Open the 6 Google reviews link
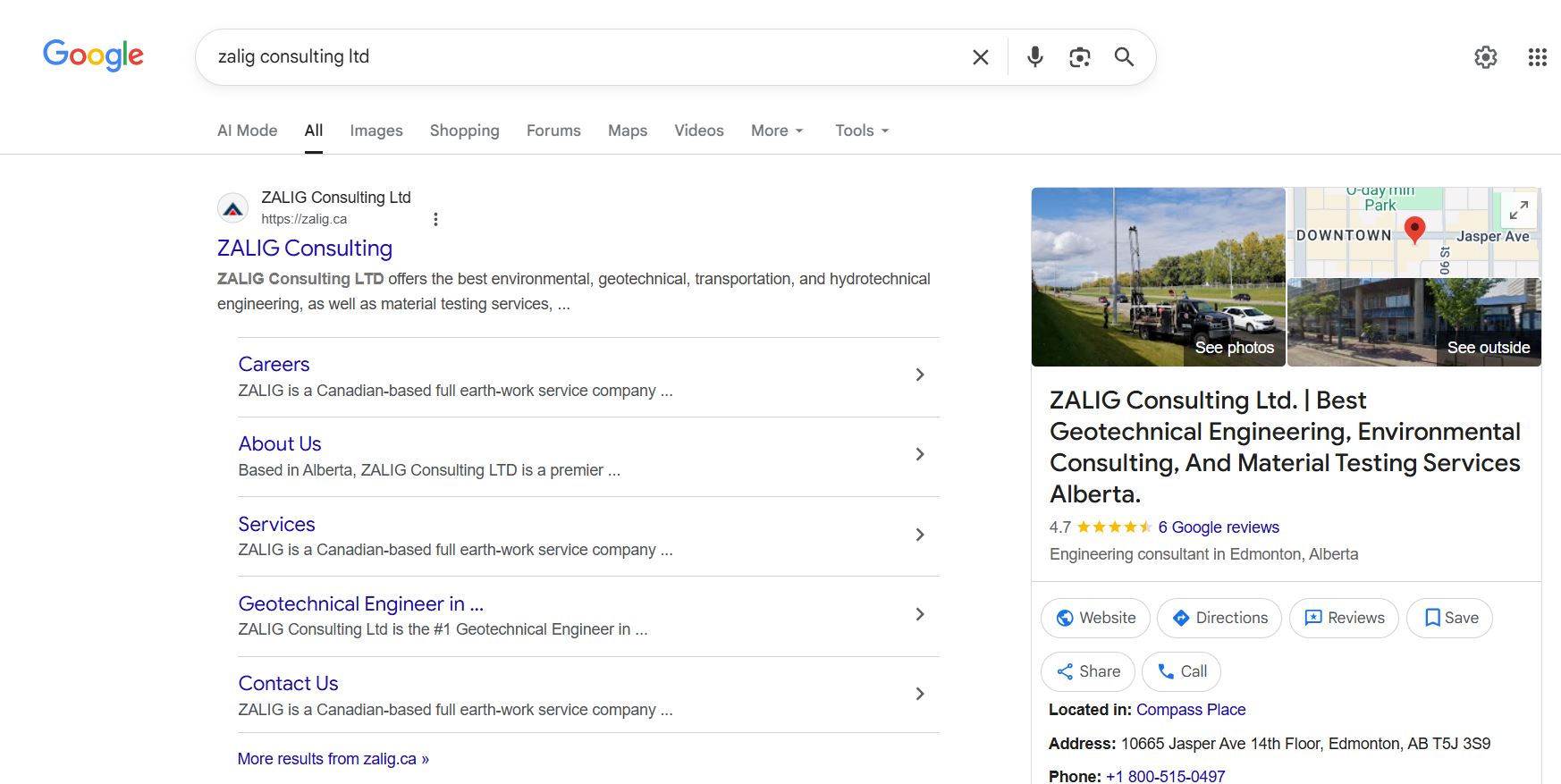 [1218, 527]
